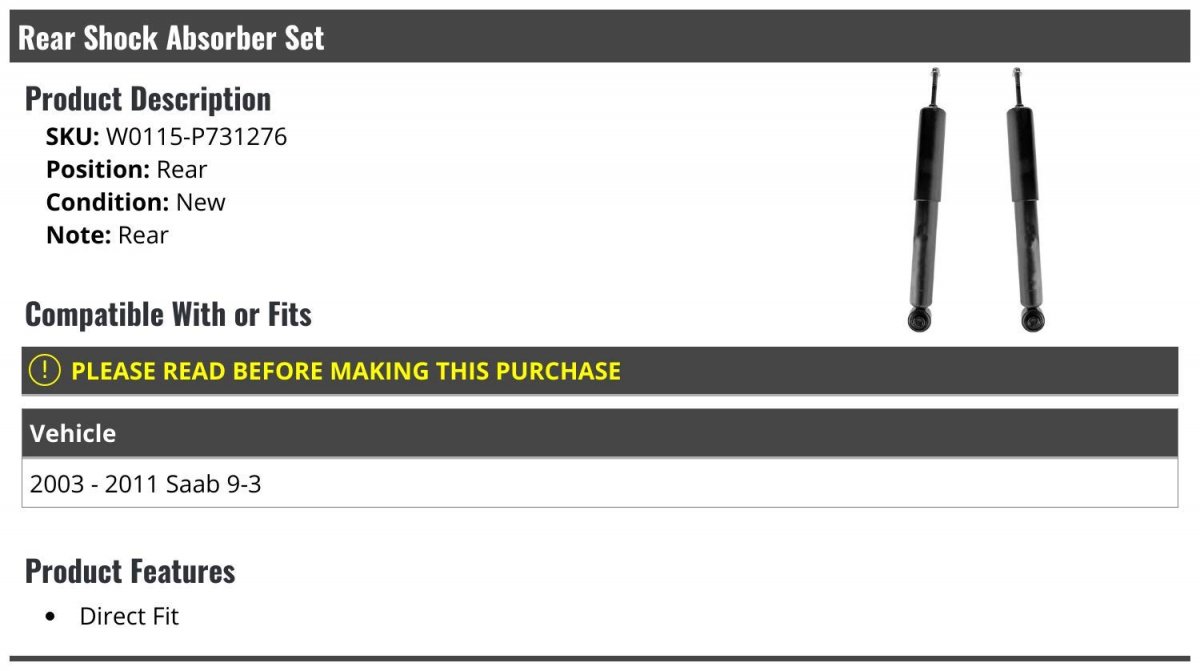Image resolution: width=1200 pixels, height=671 pixels.
Task: Select the 2003 - 2011 Saab 9-3 row
Action: (600, 483)
